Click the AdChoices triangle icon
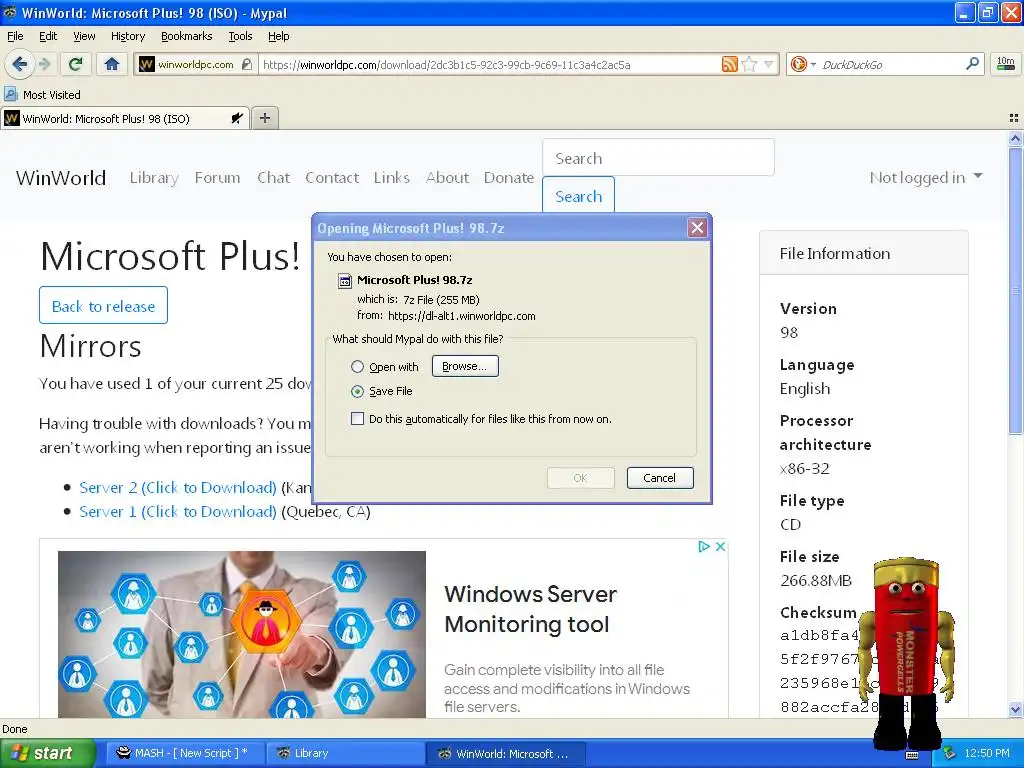Viewport: 1024px width, 768px height. click(x=704, y=547)
